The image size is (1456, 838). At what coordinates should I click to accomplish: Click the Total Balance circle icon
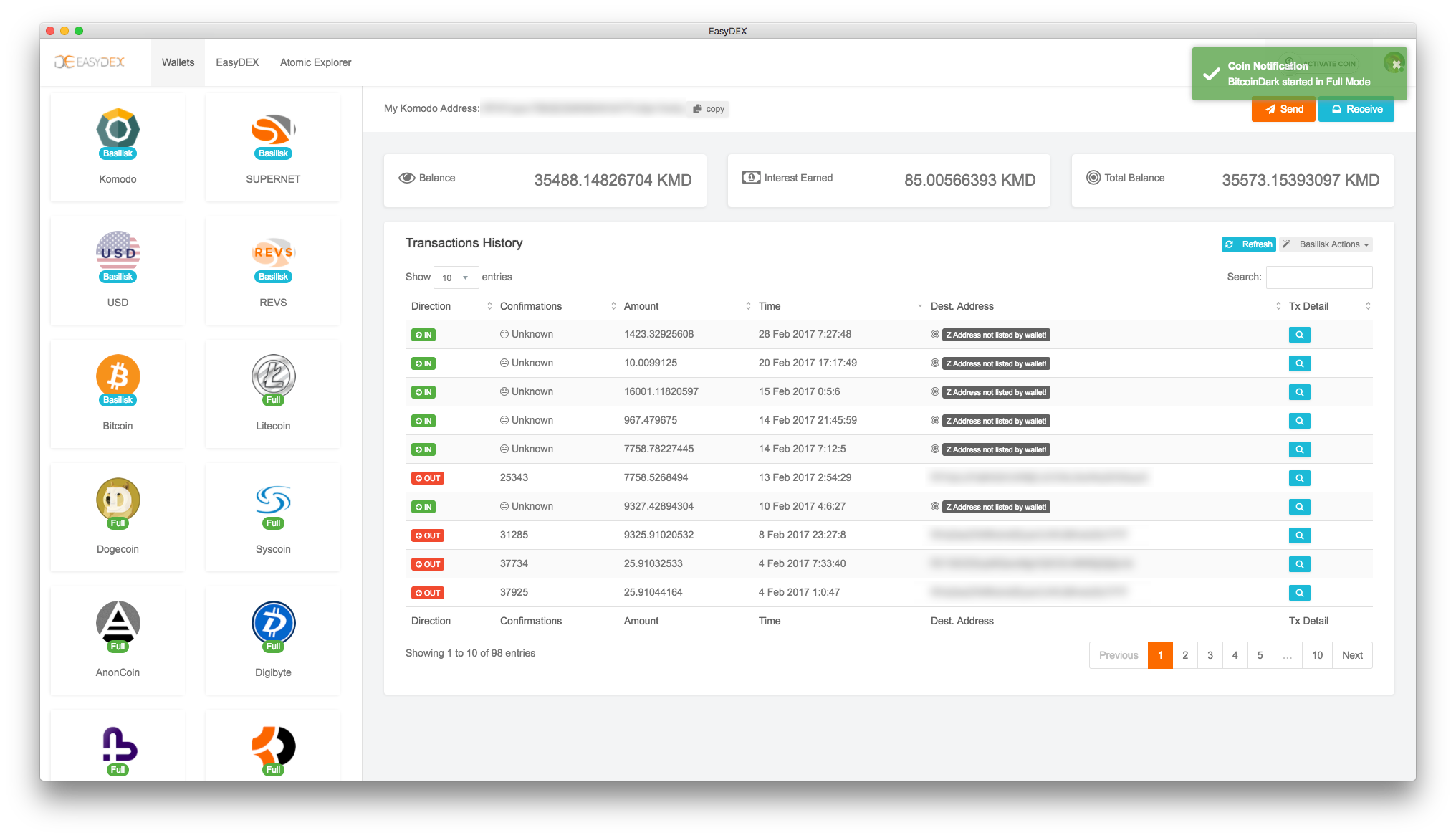1093,178
